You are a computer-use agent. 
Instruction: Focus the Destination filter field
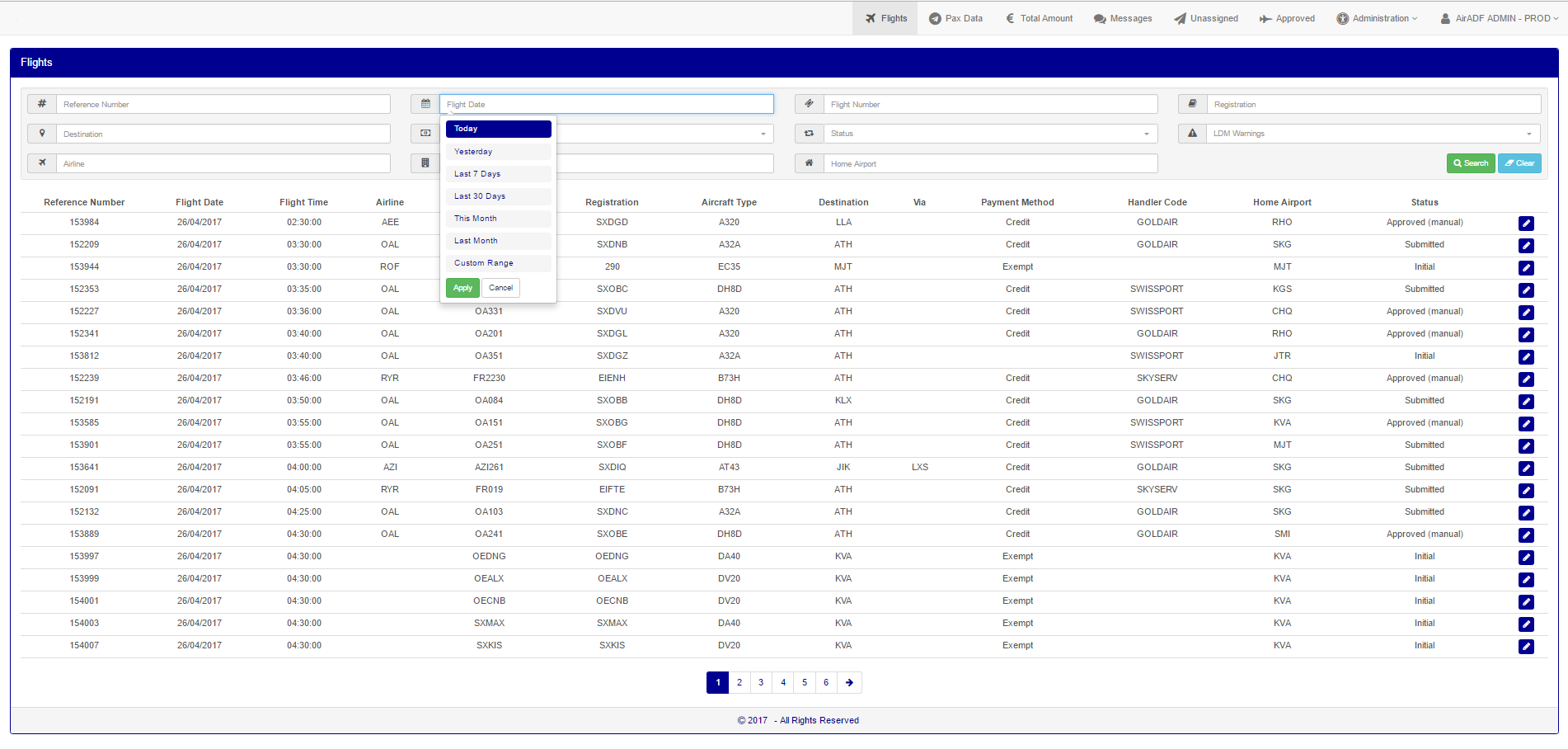click(223, 134)
